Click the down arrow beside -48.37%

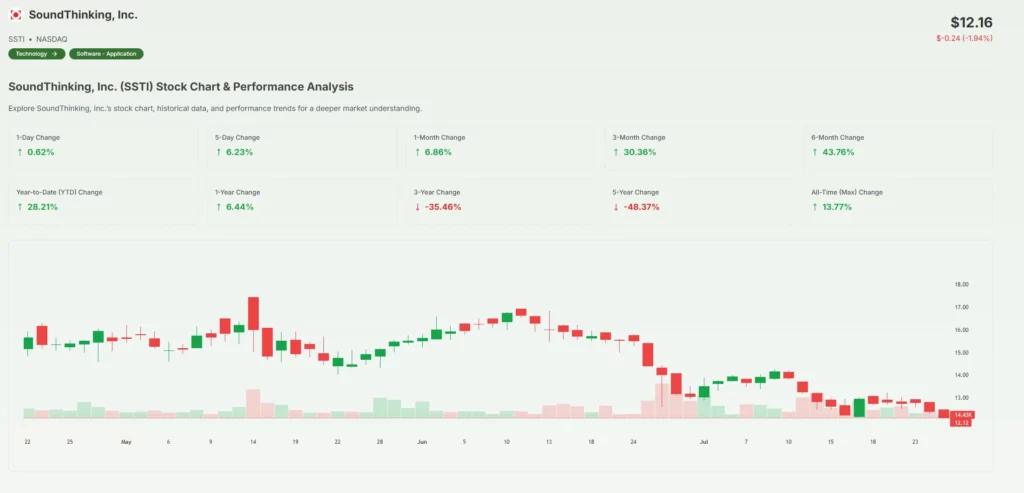coord(615,207)
